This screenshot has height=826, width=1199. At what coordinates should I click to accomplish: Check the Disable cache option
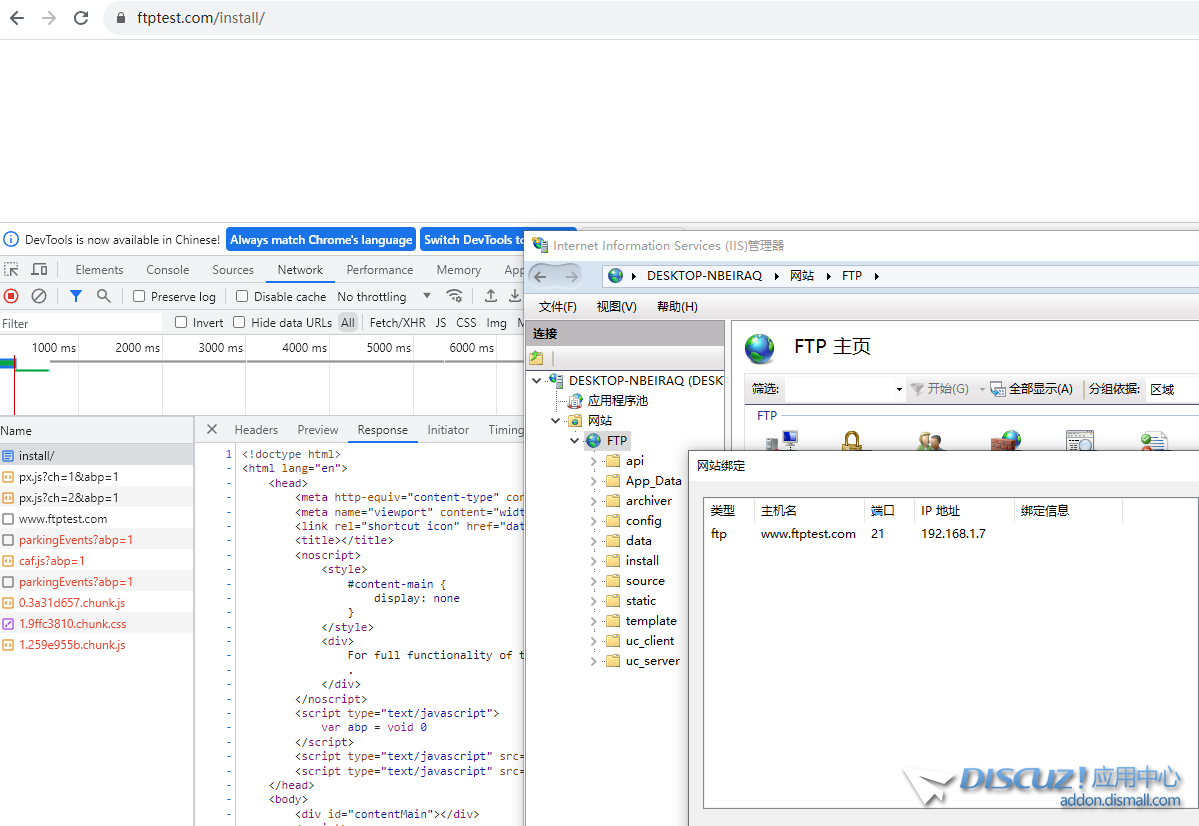[x=242, y=296]
